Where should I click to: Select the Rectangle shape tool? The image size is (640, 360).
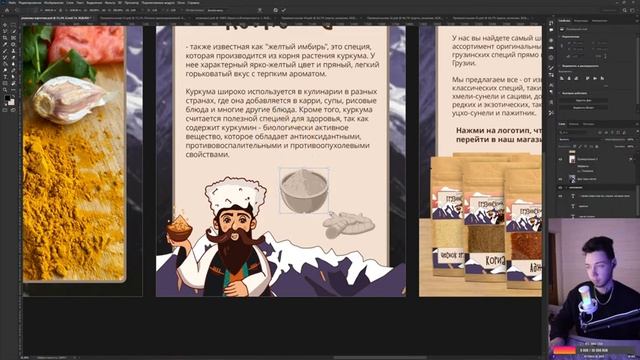(5, 83)
